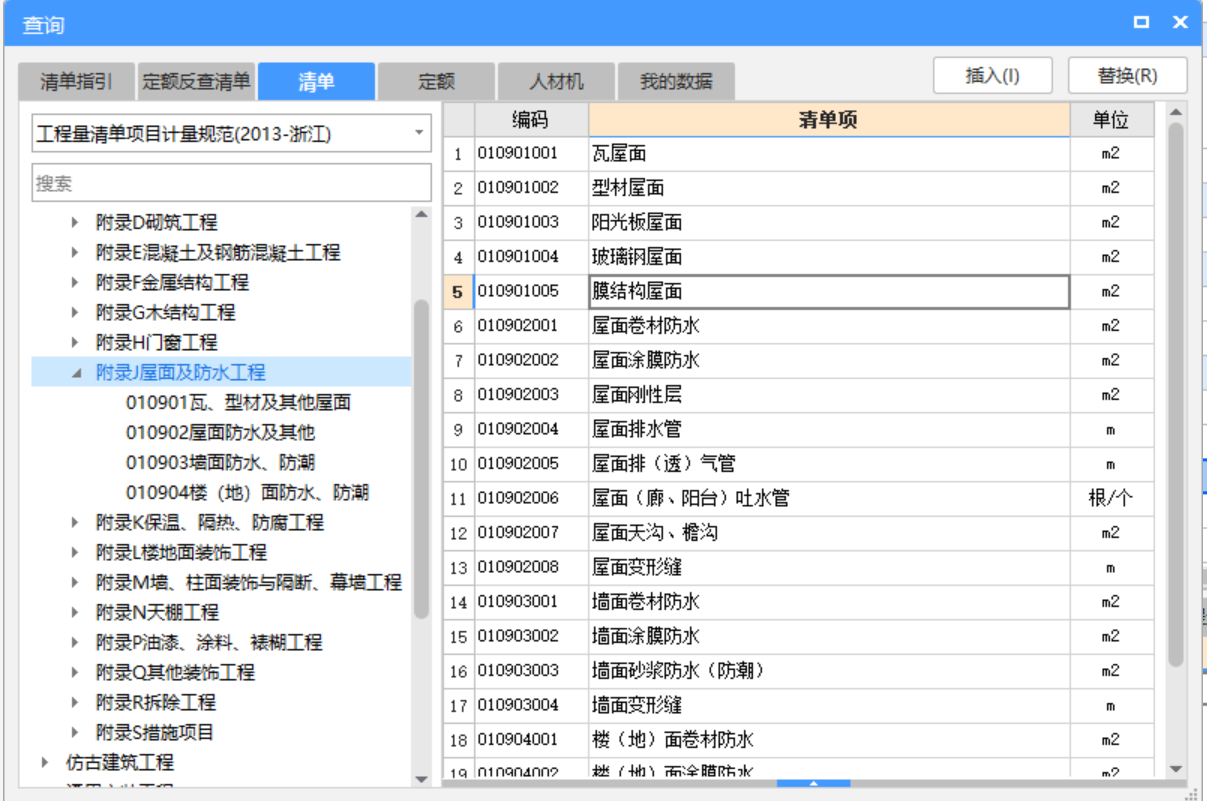Open the 我的数据 tab

click(676, 82)
